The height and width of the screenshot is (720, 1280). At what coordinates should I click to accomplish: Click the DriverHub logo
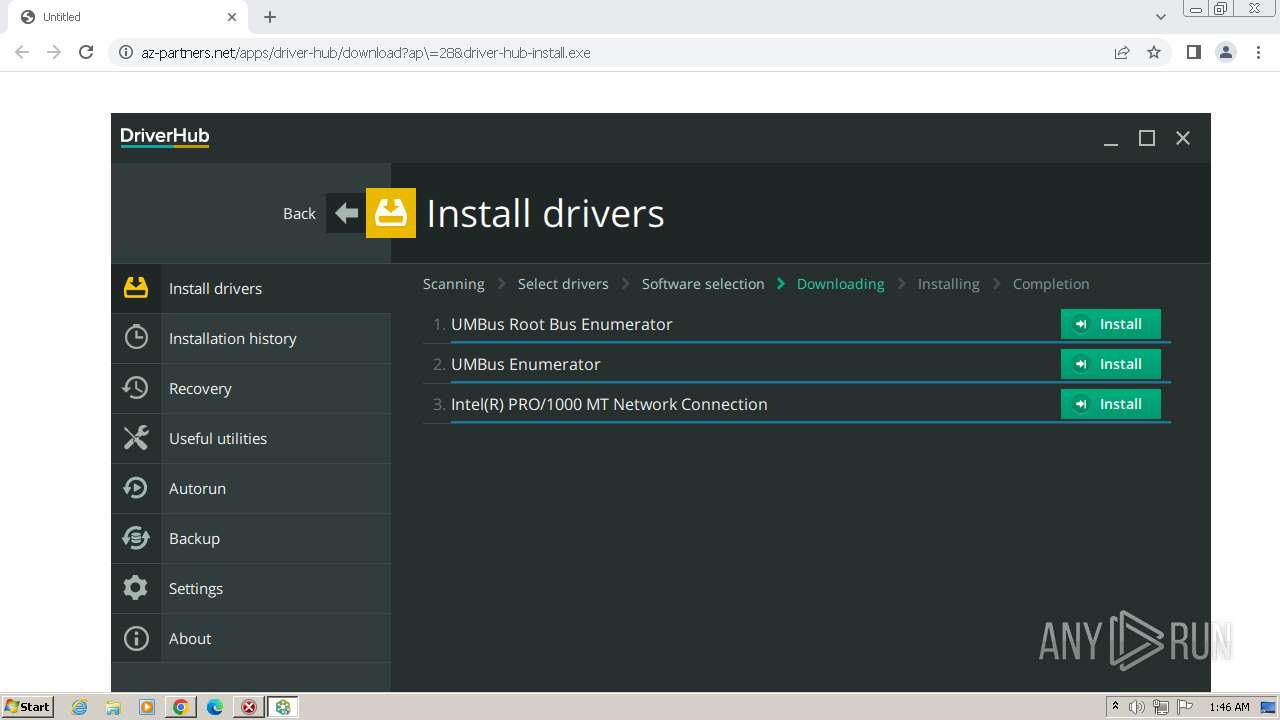[x=165, y=137]
